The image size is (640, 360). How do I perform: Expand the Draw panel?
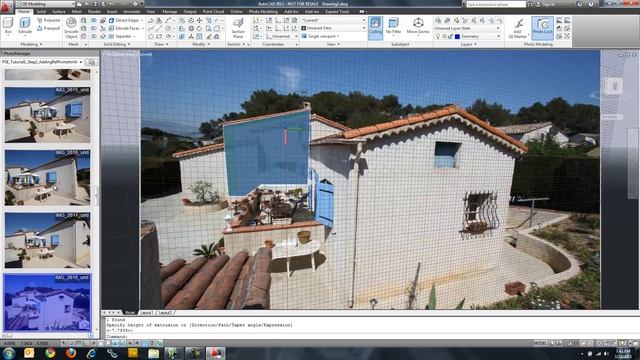point(161,44)
